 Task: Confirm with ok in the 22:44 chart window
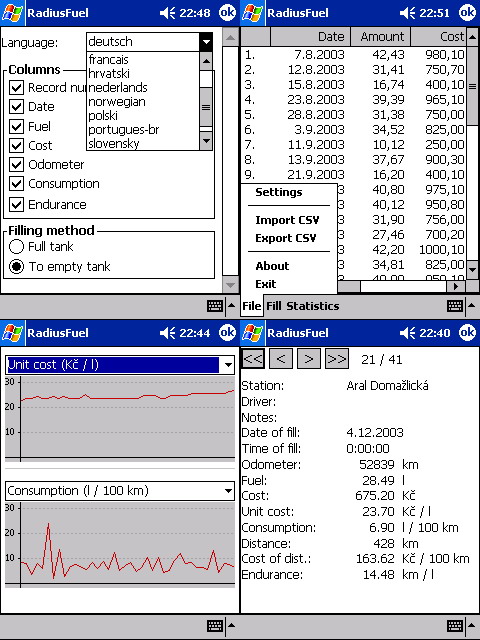tap(227, 333)
